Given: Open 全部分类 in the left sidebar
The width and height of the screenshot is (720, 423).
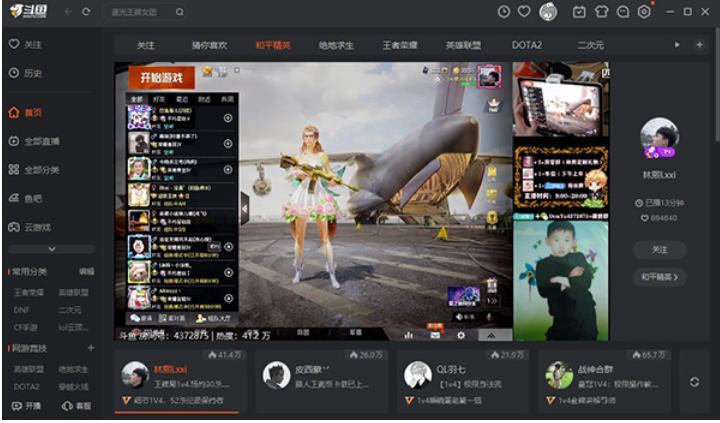Looking at the screenshot, I should tap(34, 170).
